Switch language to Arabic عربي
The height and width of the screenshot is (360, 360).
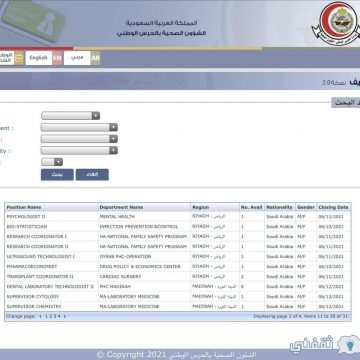point(77,58)
